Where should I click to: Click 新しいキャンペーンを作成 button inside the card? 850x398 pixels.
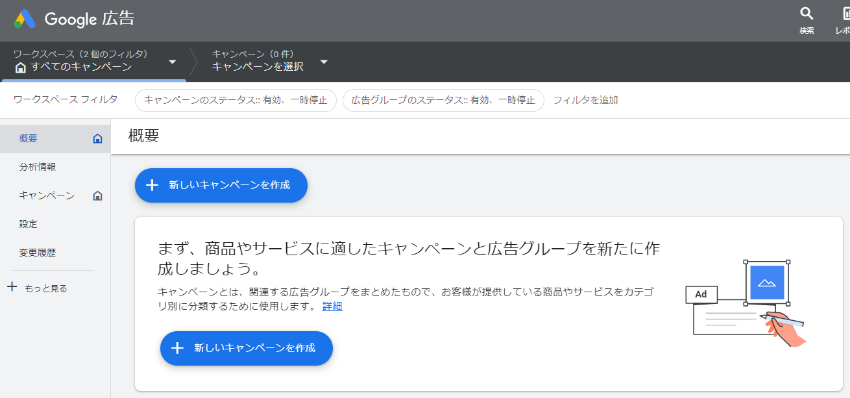click(x=246, y=348)
